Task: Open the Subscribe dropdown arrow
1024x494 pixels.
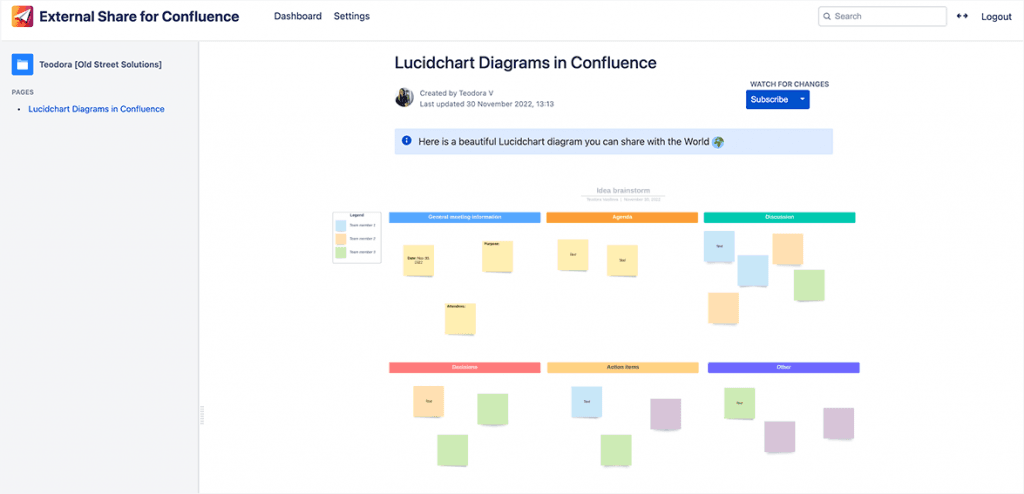Action: click(802, 100)
